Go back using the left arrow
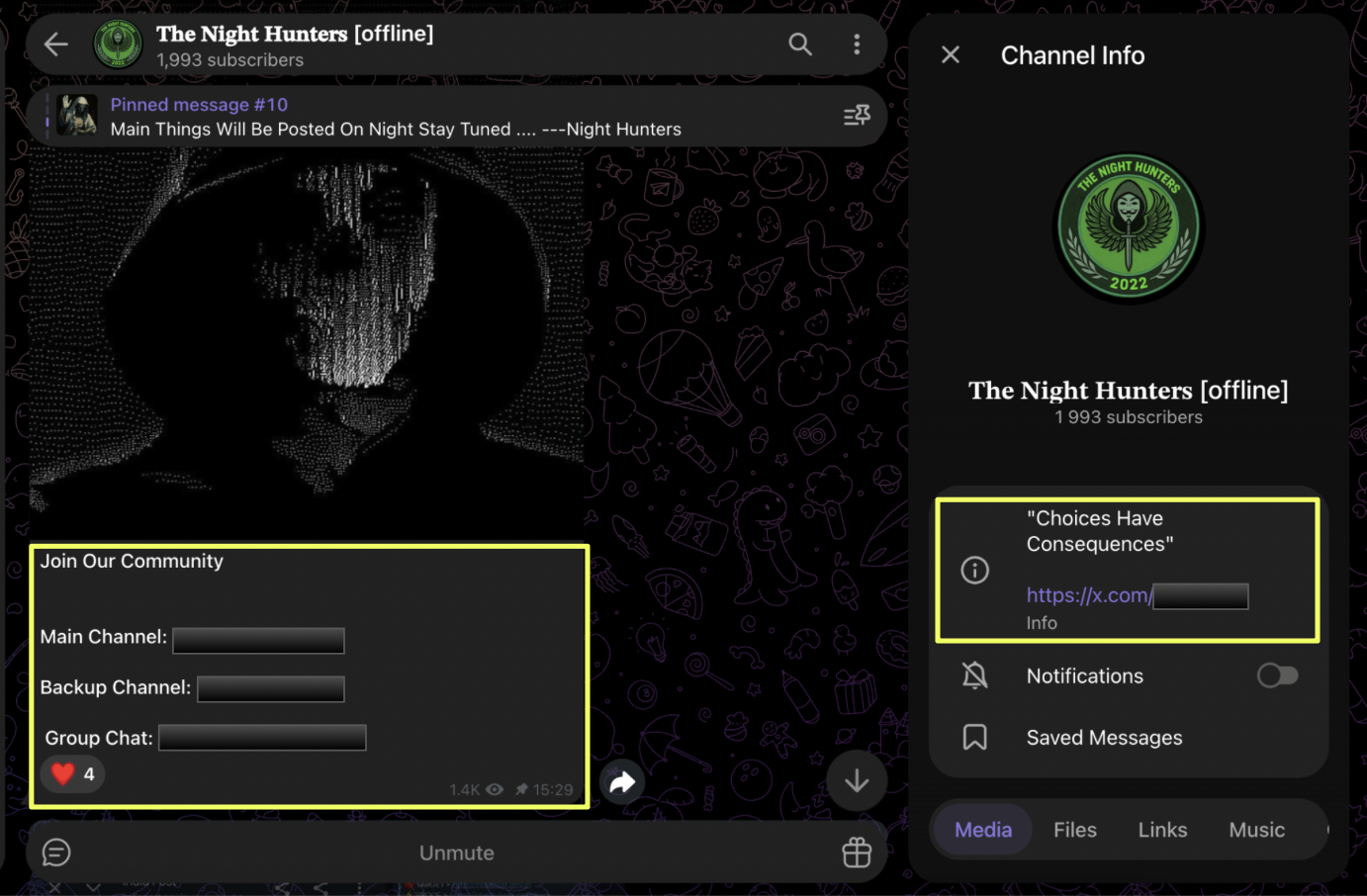This screenshot has width=1367, height=896. (56, 45)
